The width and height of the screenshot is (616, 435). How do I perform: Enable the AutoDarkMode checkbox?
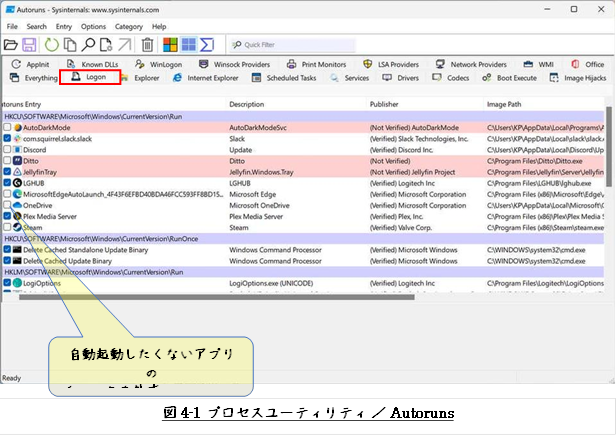(x=7, y=127)
